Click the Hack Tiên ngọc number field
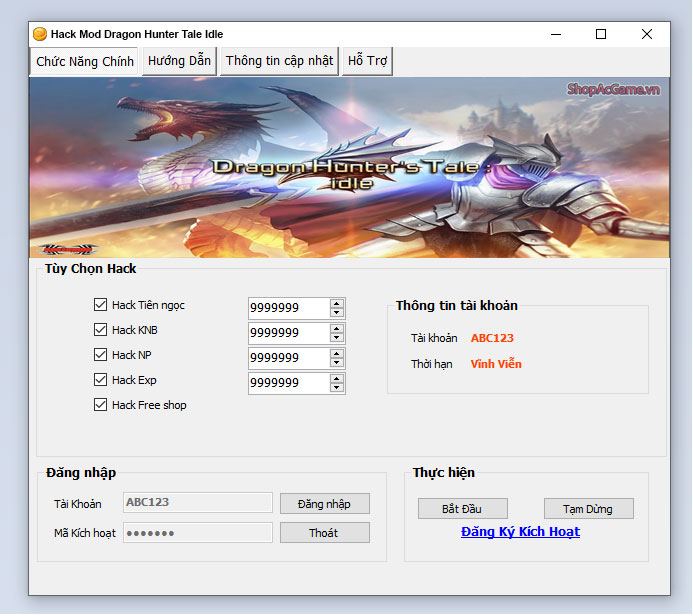This screenshot has height=616, width=693. click(289, 308)
